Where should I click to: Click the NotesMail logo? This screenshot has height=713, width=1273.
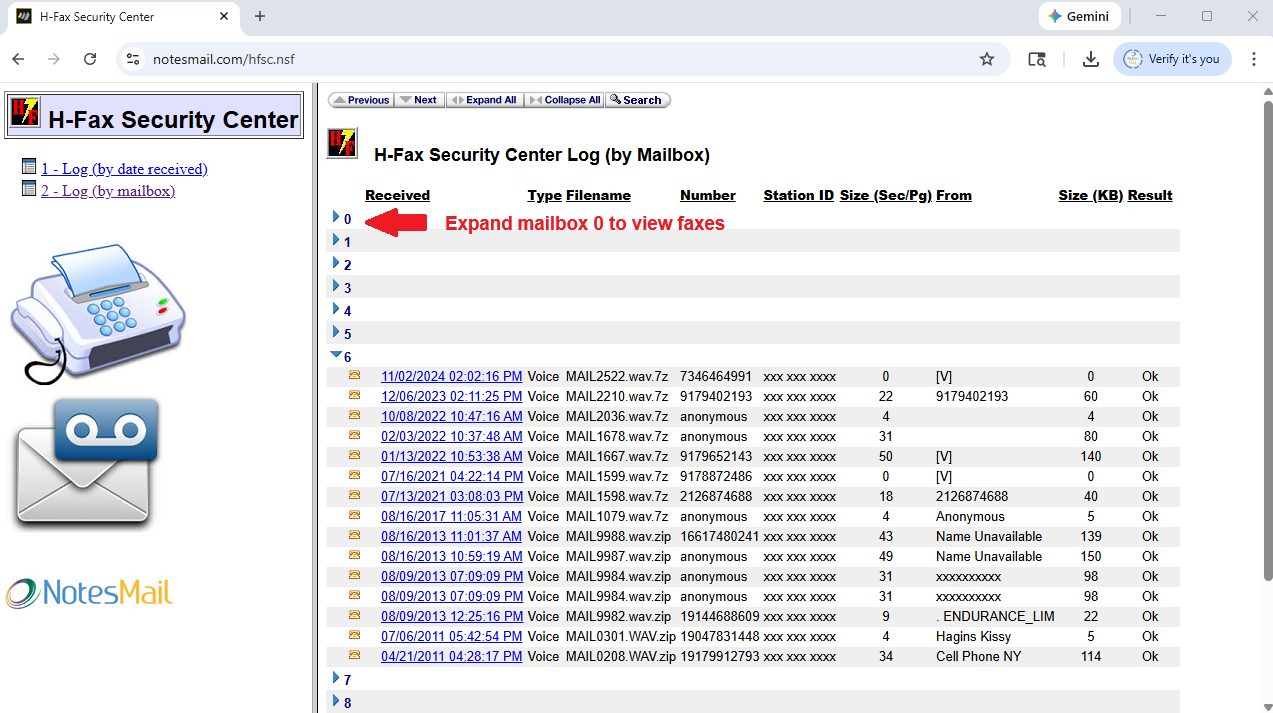[89, 593]
